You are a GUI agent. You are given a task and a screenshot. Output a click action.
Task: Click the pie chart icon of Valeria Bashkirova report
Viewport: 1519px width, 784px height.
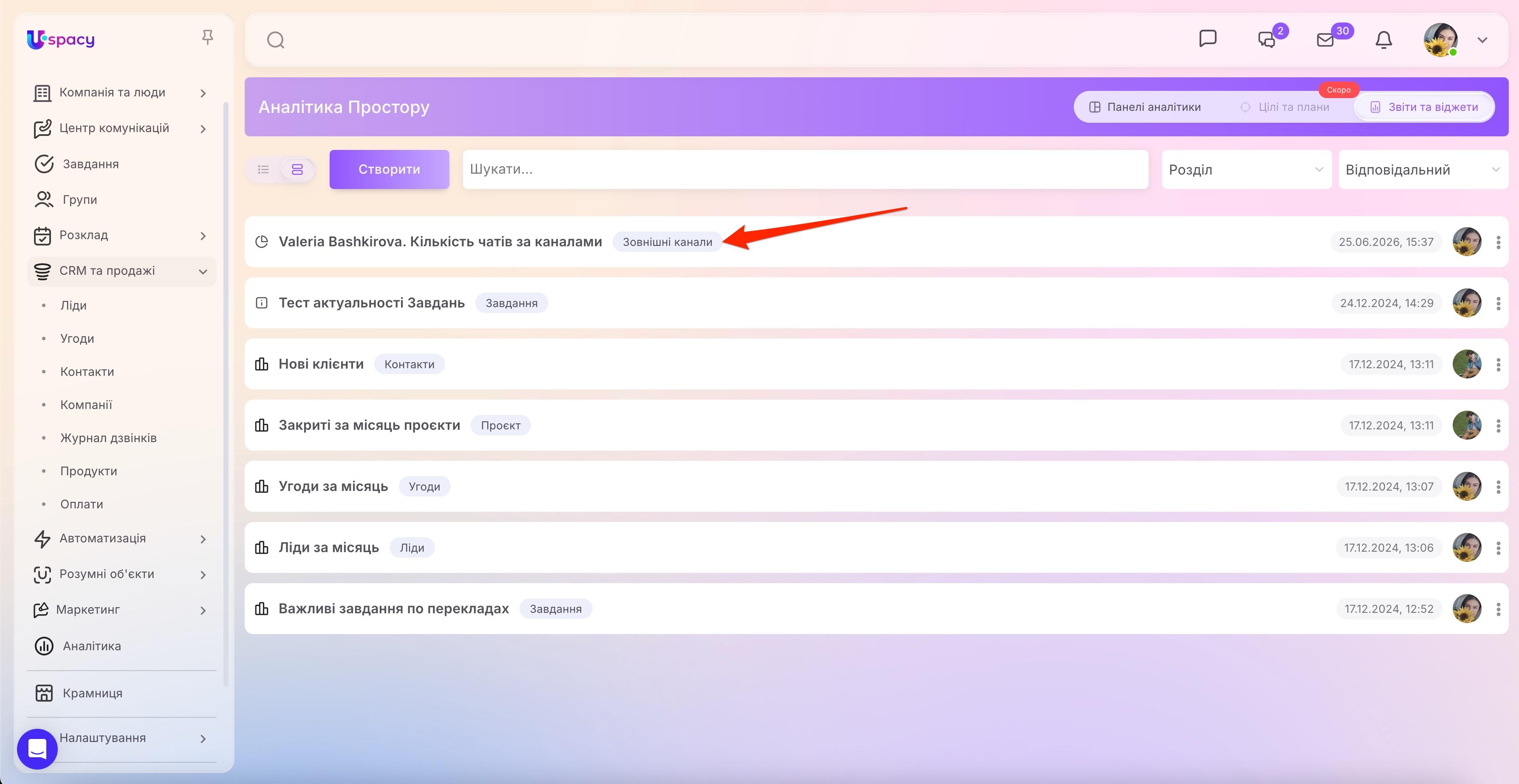point(261,242)
